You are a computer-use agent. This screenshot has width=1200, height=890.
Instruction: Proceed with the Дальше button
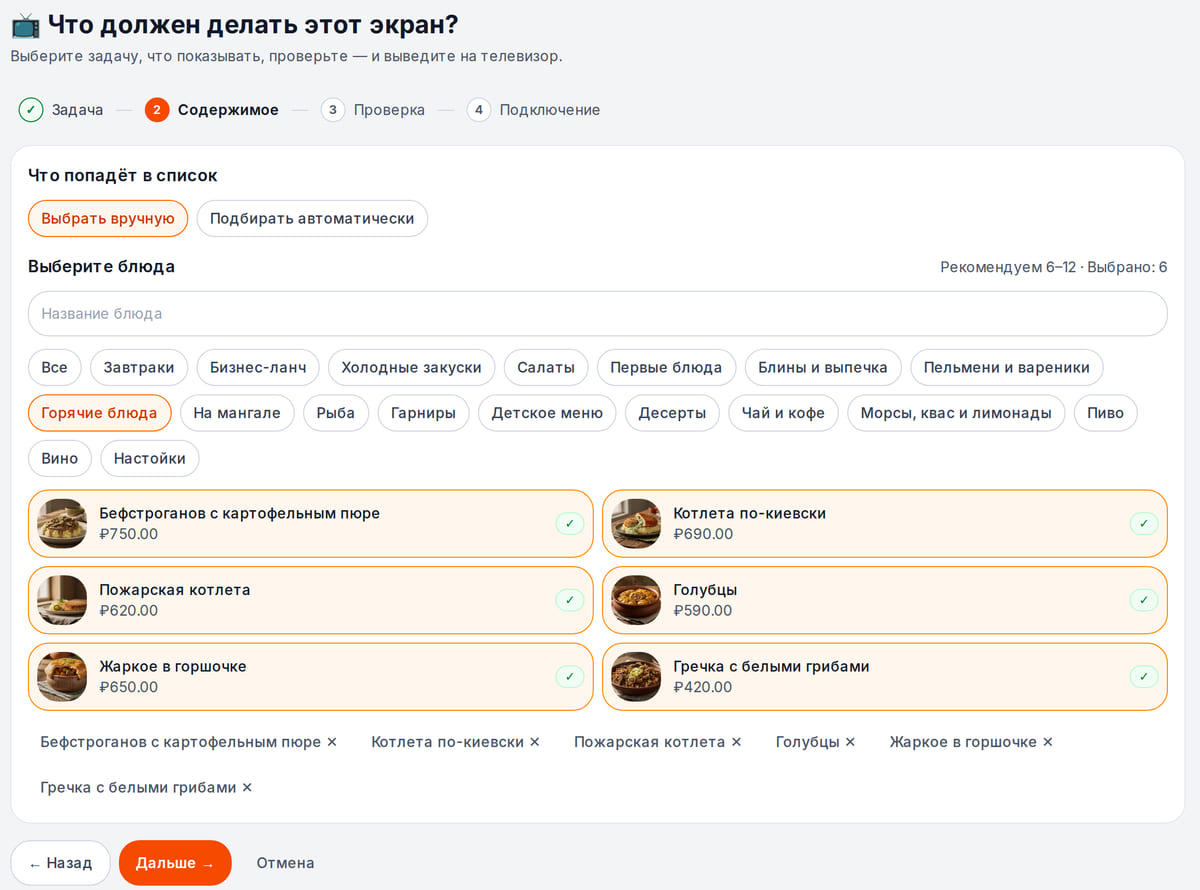(x=175, y=863)
